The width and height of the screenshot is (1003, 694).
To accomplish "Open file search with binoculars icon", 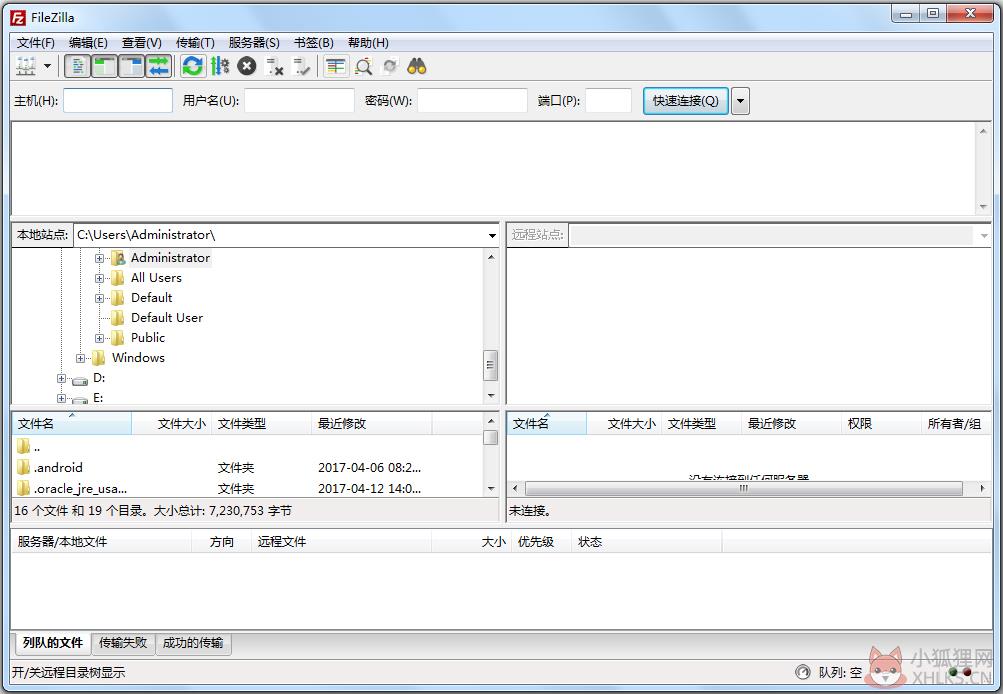I will [x=416, y=66].
